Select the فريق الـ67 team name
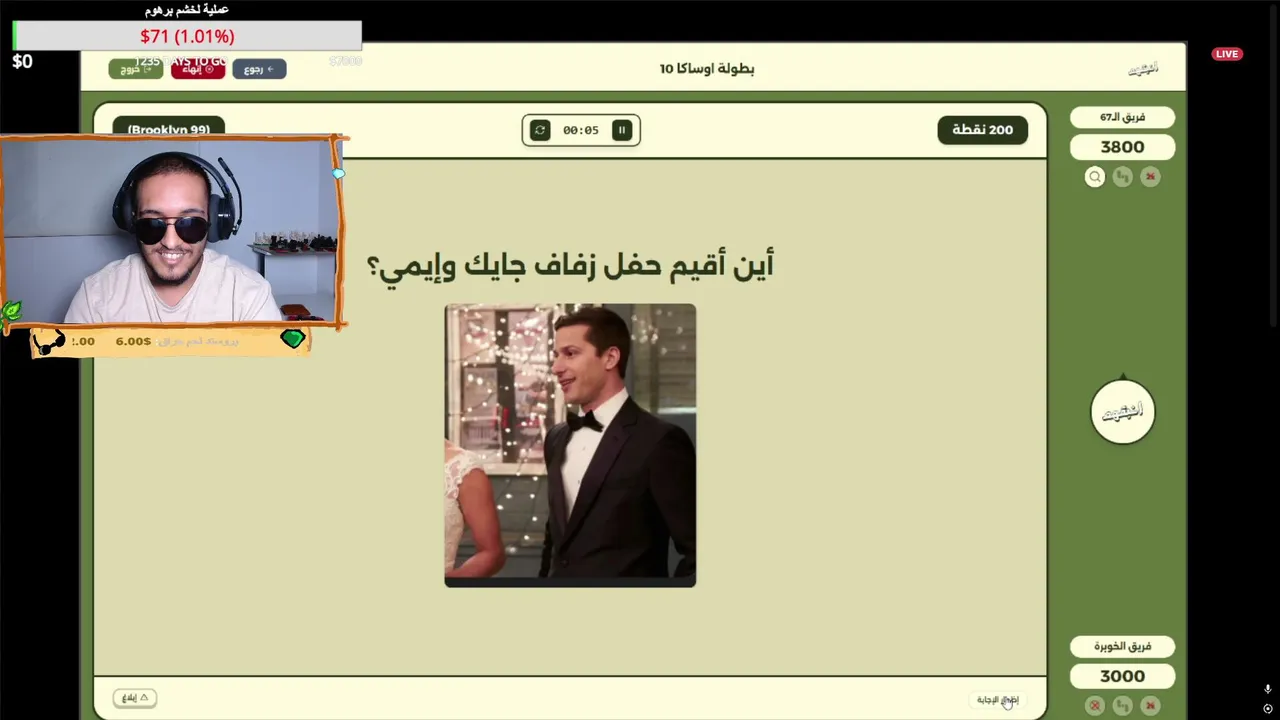 pos(1122,117)
